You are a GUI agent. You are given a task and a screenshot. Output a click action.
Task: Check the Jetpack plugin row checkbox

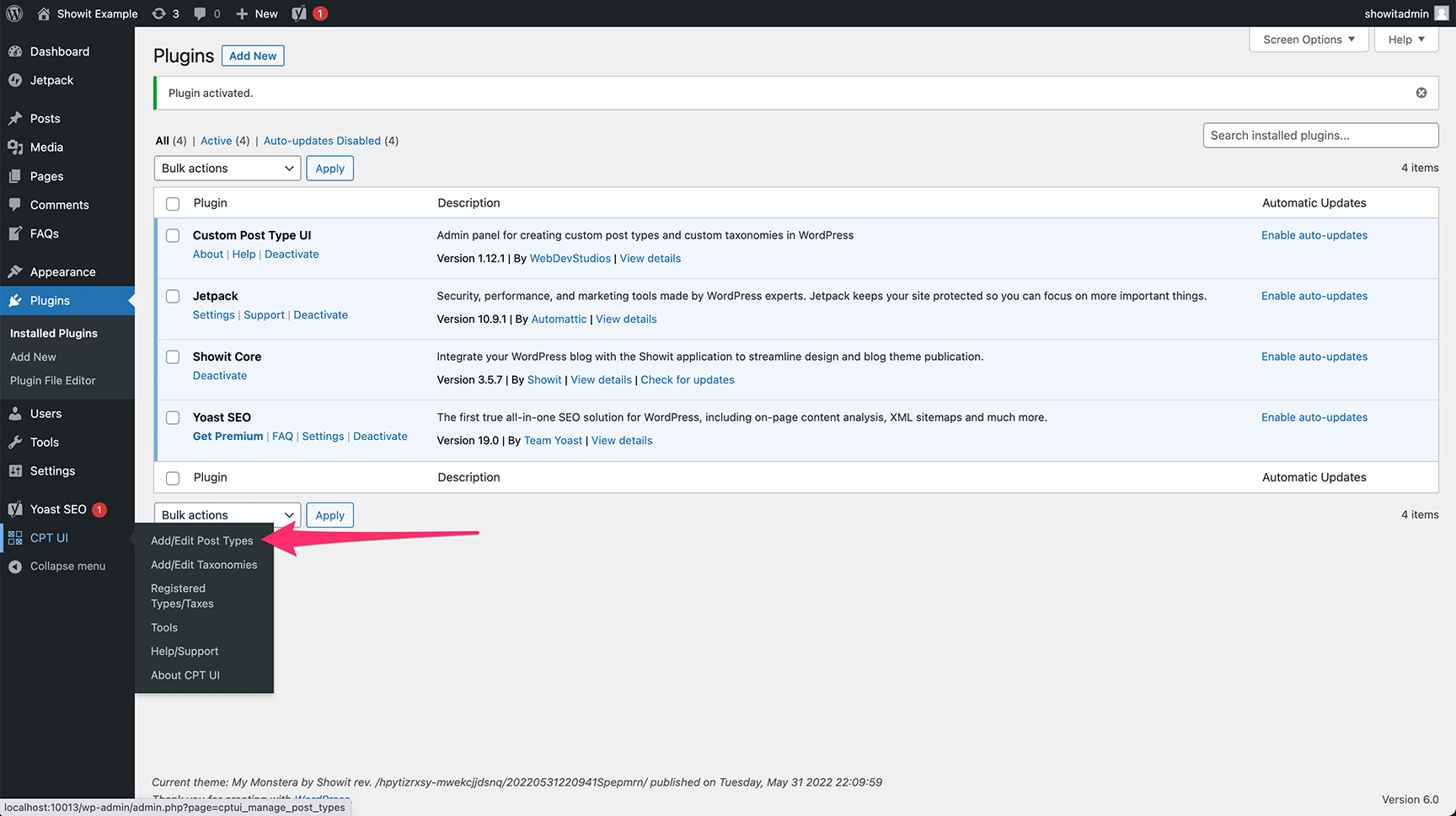173,296
